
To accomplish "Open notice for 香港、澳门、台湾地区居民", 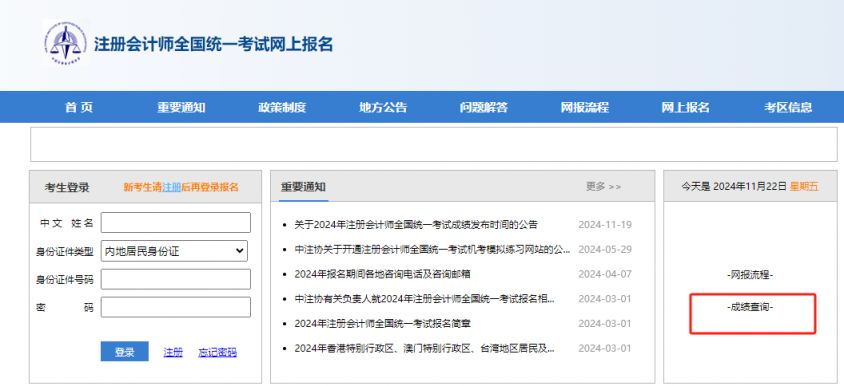I will (424, 348).
